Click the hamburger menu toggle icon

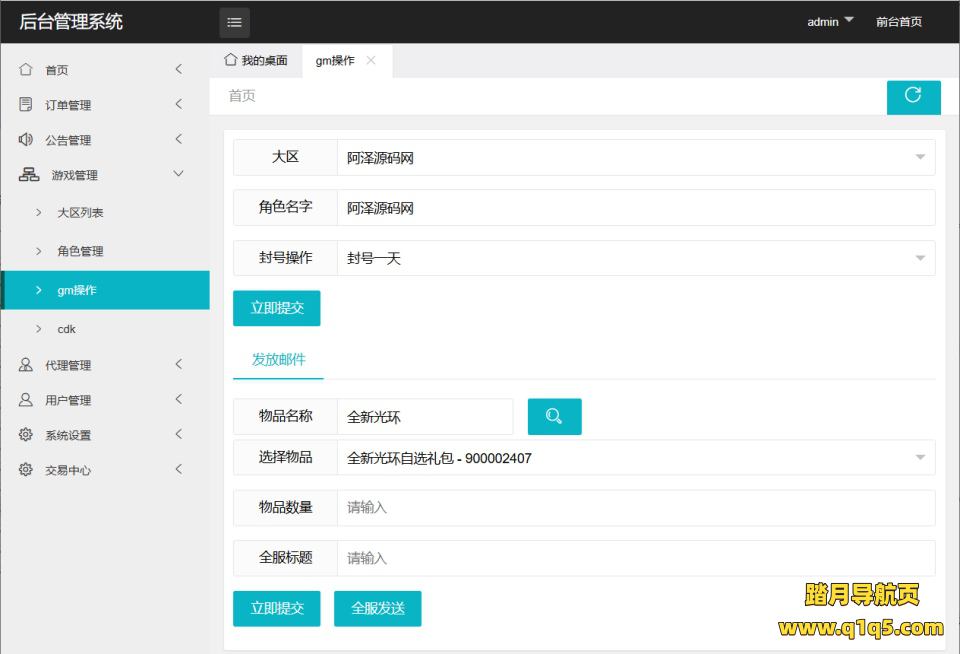(234, 22)
